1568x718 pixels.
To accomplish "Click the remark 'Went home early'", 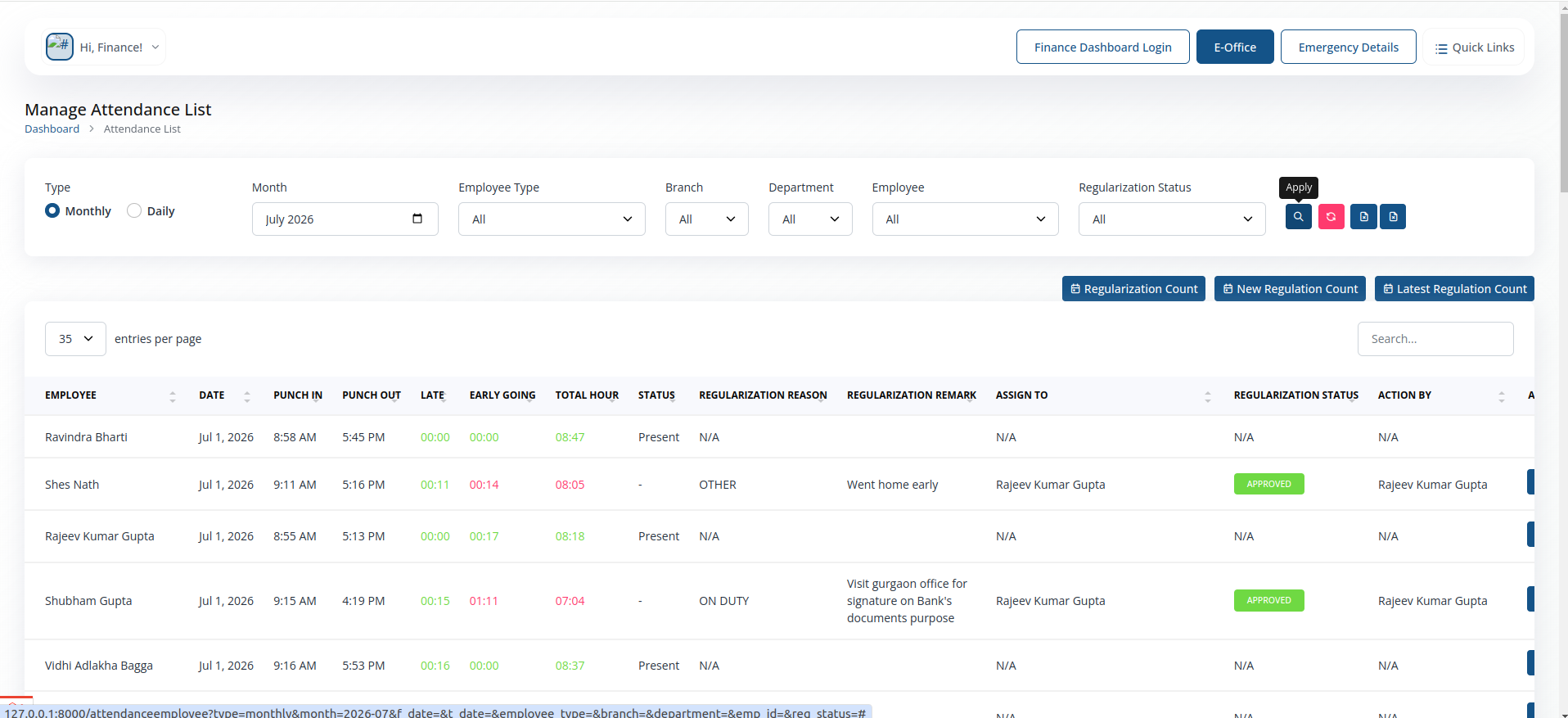I will [x=892, y=485].
